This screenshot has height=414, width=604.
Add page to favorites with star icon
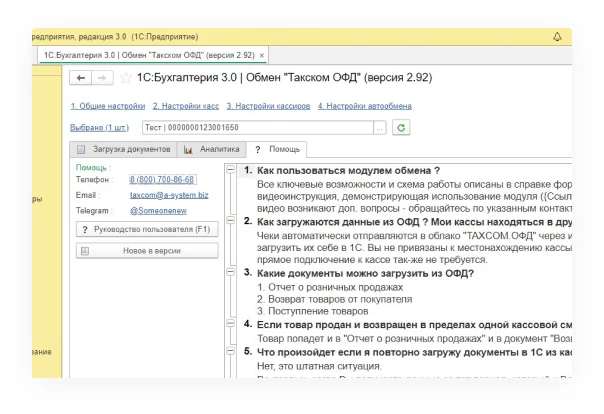[126, 78]
